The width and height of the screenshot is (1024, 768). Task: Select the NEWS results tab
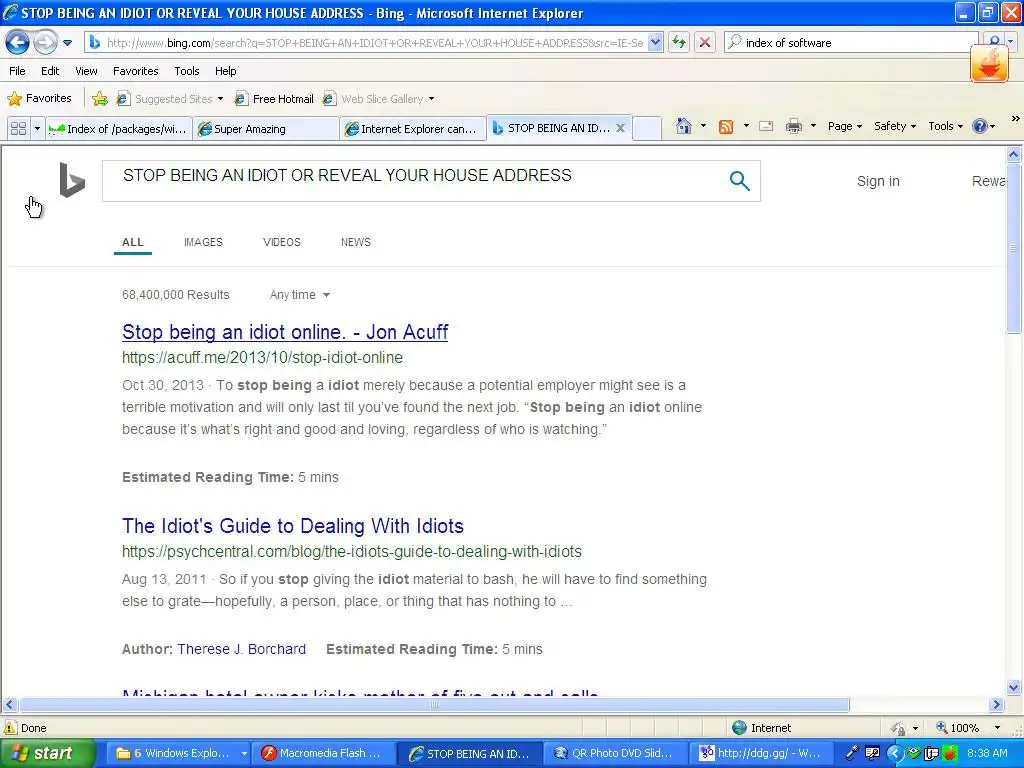click(355, 242)
